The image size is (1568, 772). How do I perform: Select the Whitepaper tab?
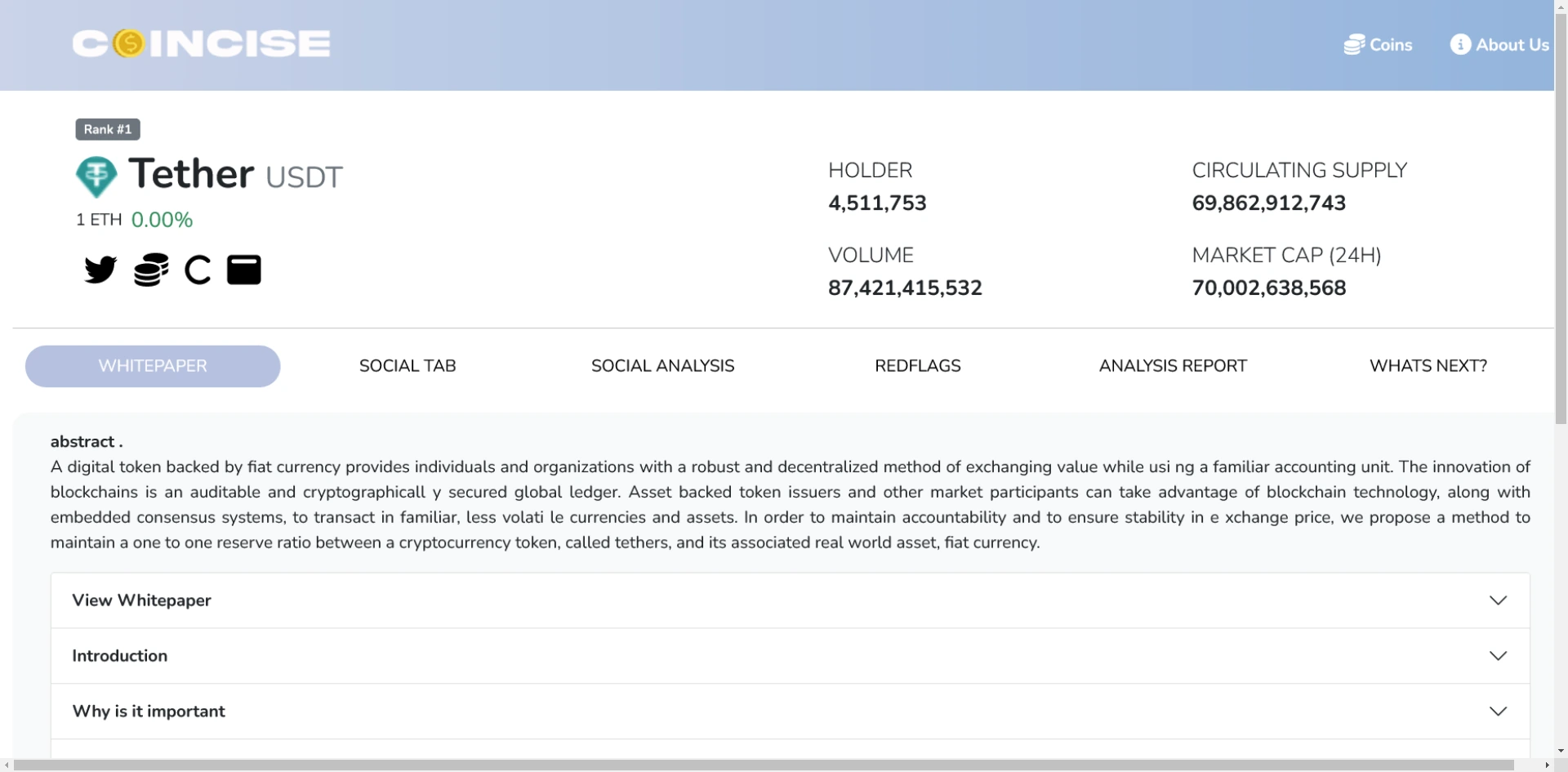pos(153,366)
